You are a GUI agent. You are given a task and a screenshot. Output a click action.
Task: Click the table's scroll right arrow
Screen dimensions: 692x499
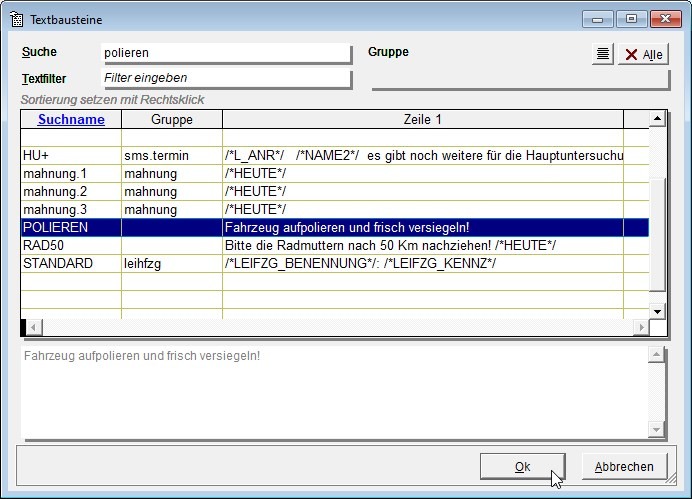641,327
